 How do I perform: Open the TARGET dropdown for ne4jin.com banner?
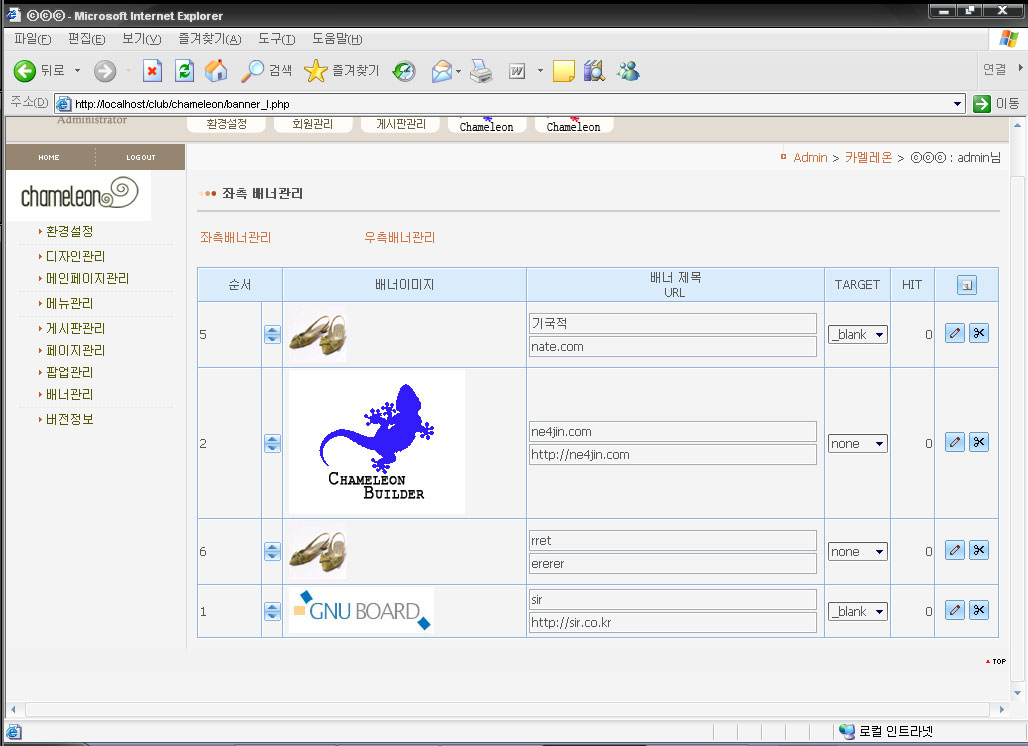858,443
